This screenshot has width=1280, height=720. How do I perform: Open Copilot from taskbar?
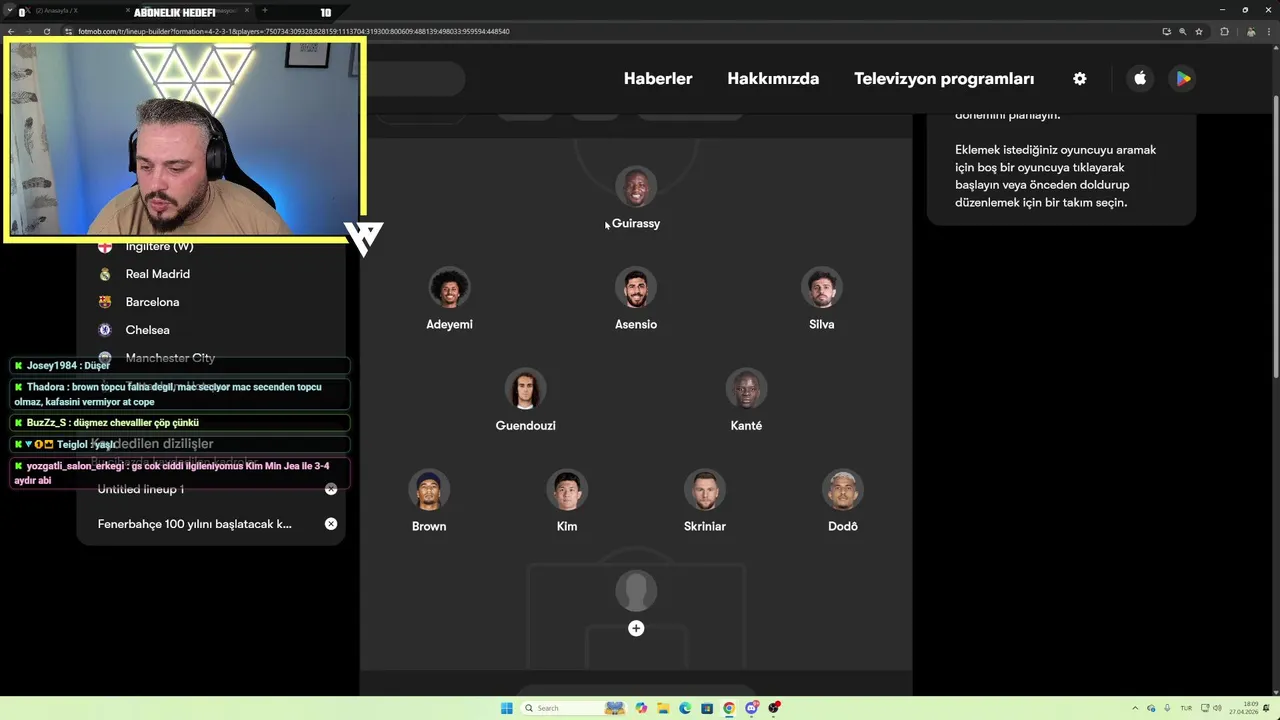point(641,708)
